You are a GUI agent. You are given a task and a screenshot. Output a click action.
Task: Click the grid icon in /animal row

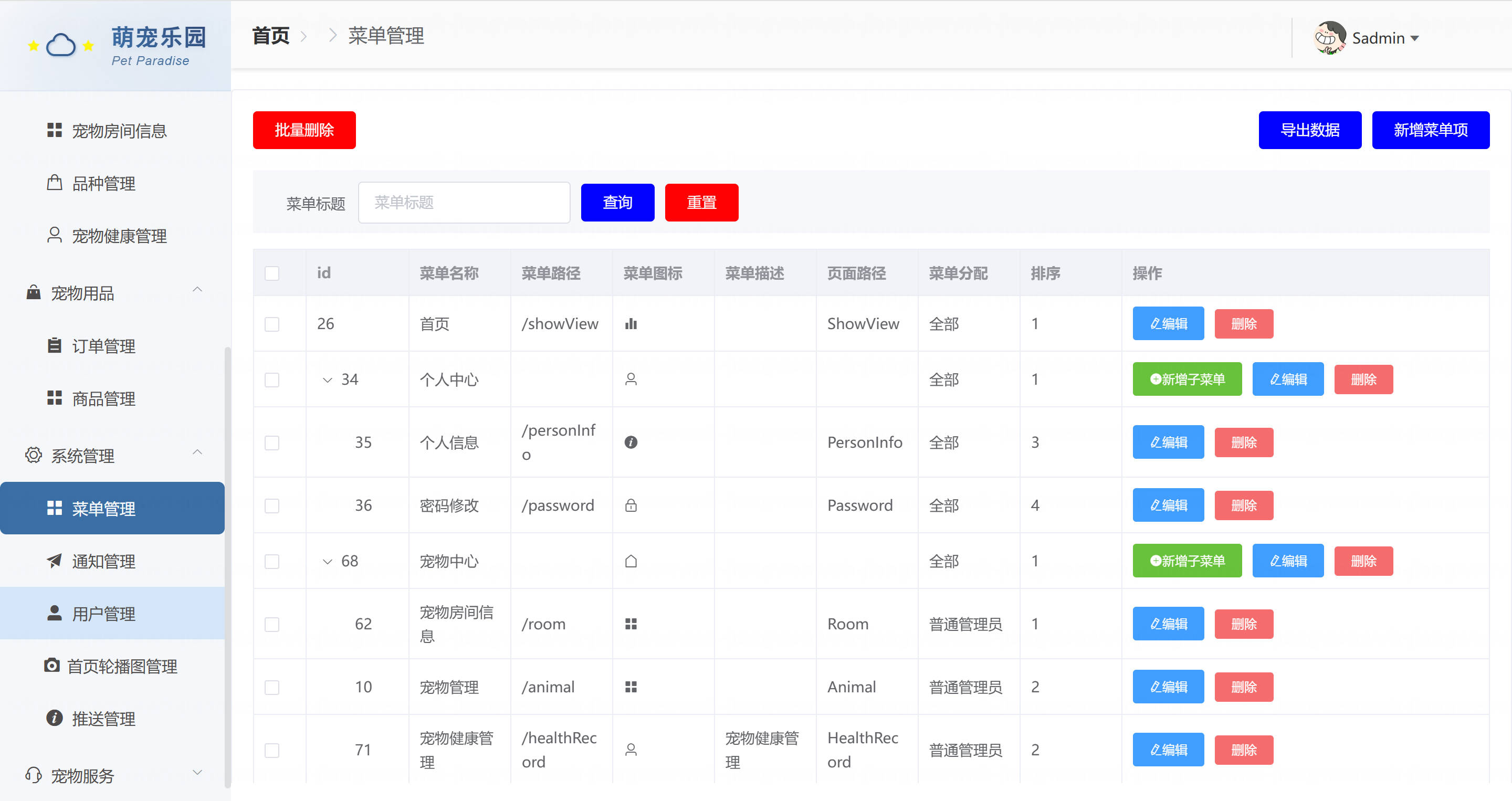pyautogui.click(x=631, y=687)
